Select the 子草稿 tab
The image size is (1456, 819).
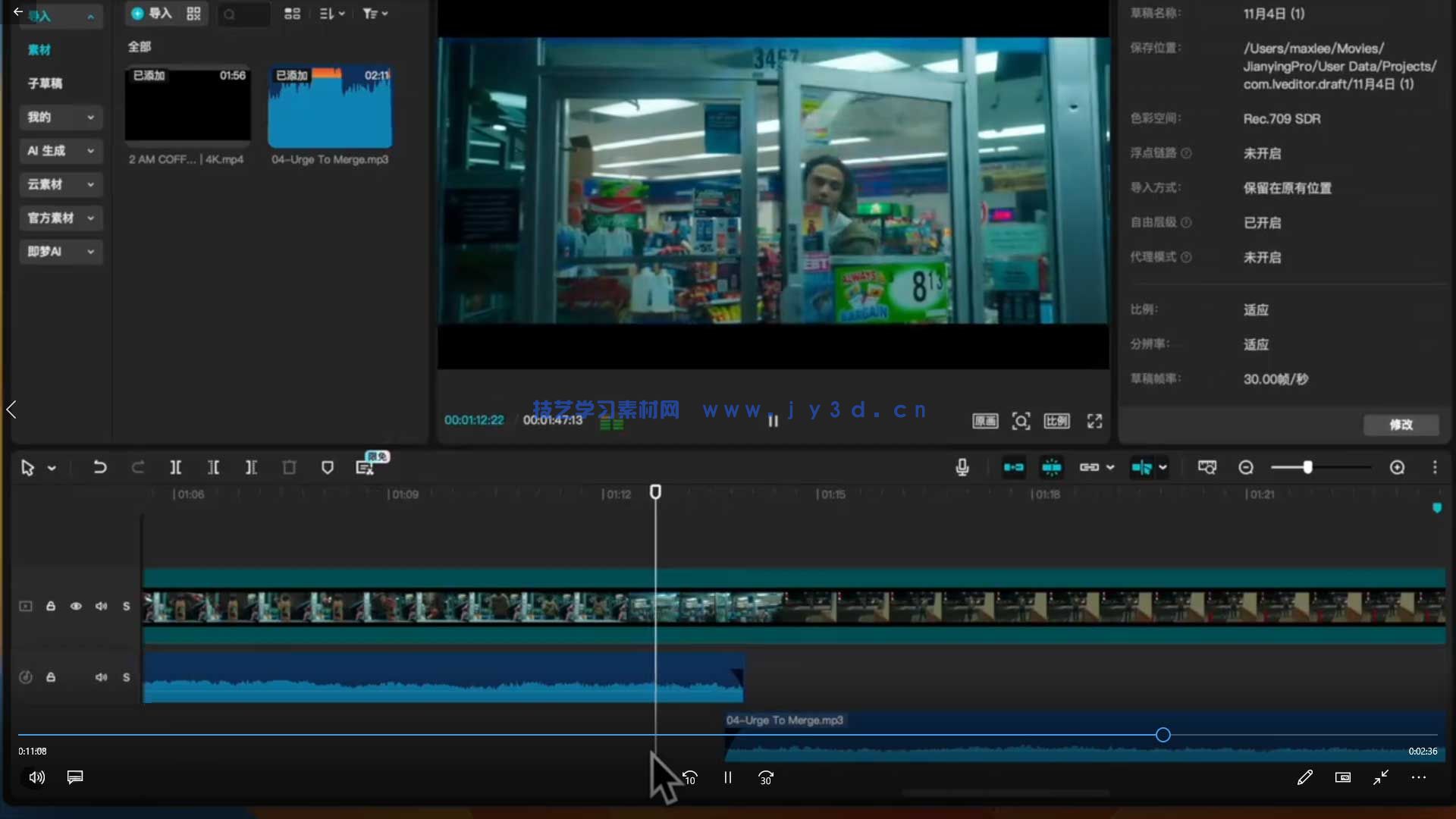(45, 83)
